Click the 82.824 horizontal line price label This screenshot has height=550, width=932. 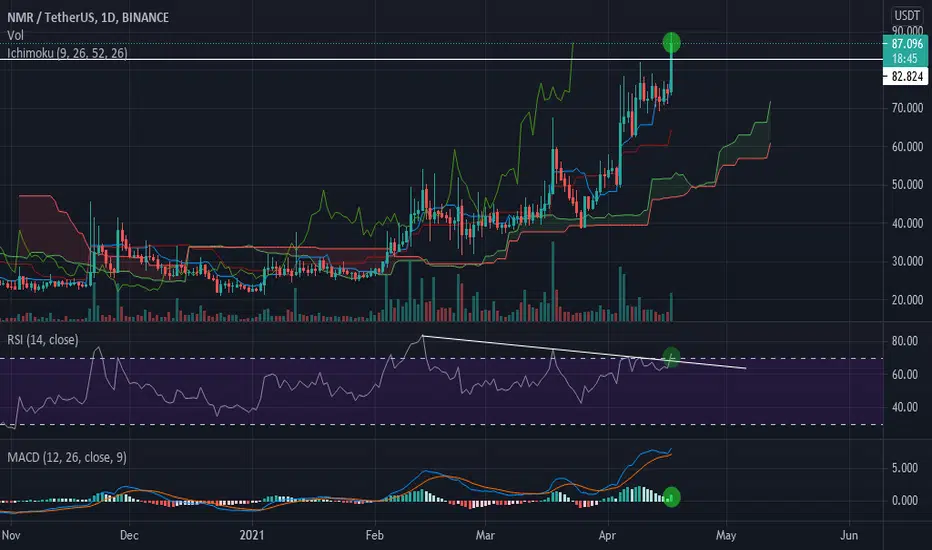tap(906, 76)
